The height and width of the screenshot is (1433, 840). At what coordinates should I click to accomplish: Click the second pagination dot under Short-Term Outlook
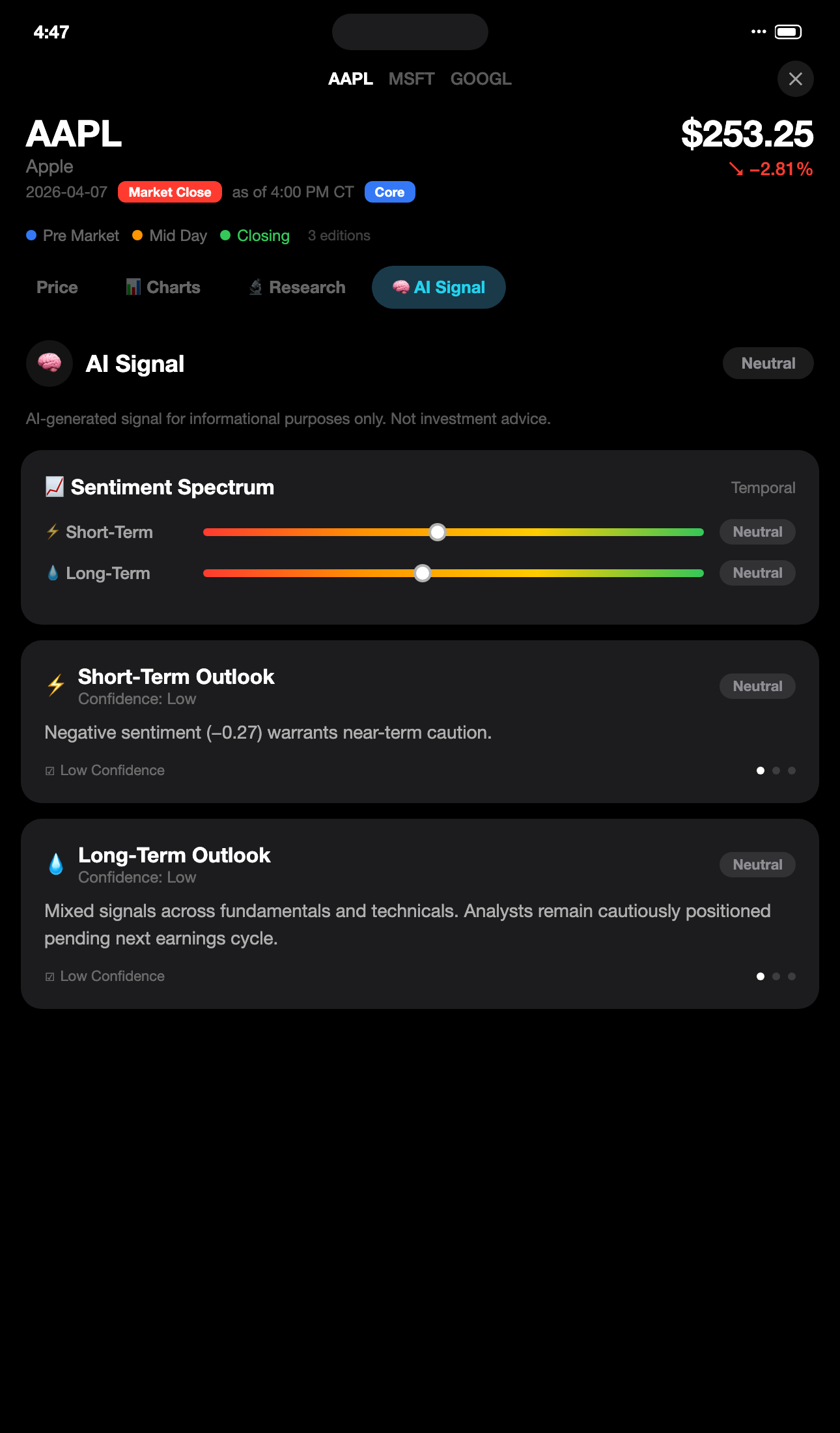[776, 770]
